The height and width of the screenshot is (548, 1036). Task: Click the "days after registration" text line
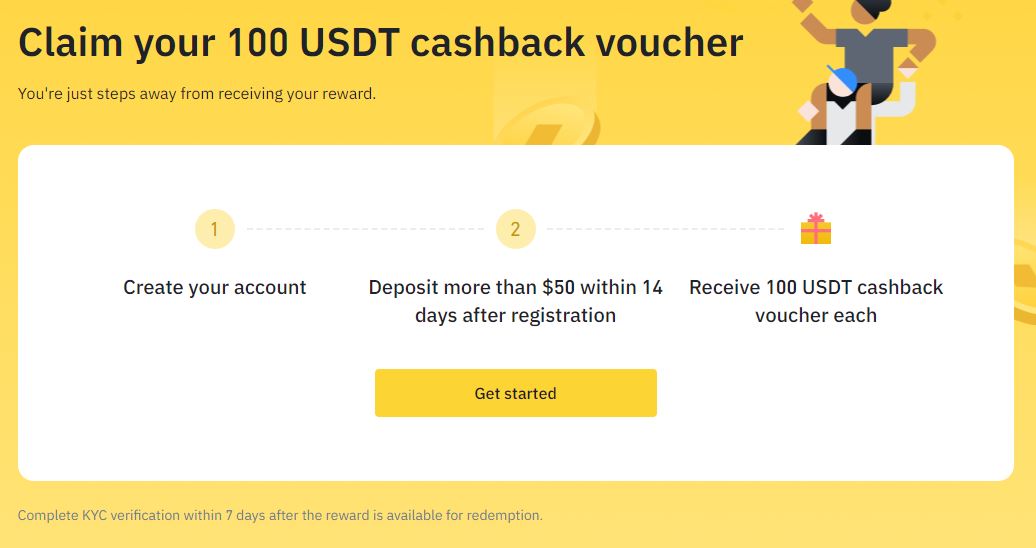(515, 315)
